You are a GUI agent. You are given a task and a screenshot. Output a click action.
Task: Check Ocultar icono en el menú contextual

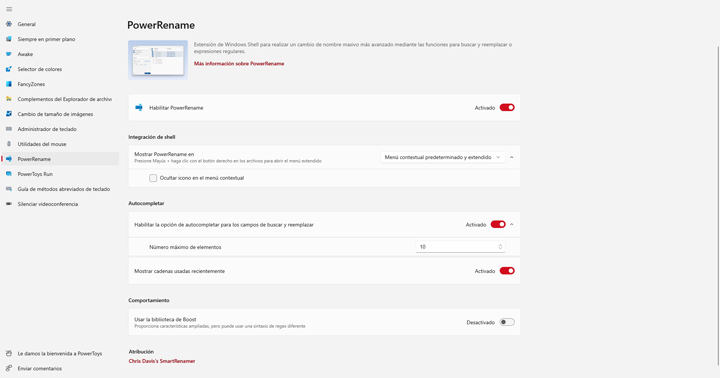coord(153,178)
